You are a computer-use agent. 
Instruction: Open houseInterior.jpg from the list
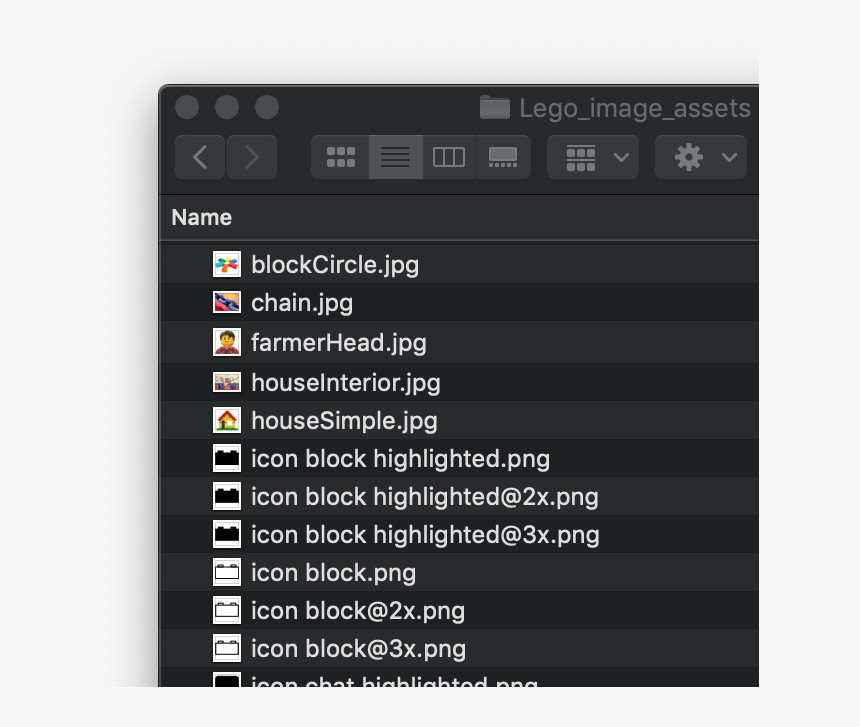[x=343, y=382]
